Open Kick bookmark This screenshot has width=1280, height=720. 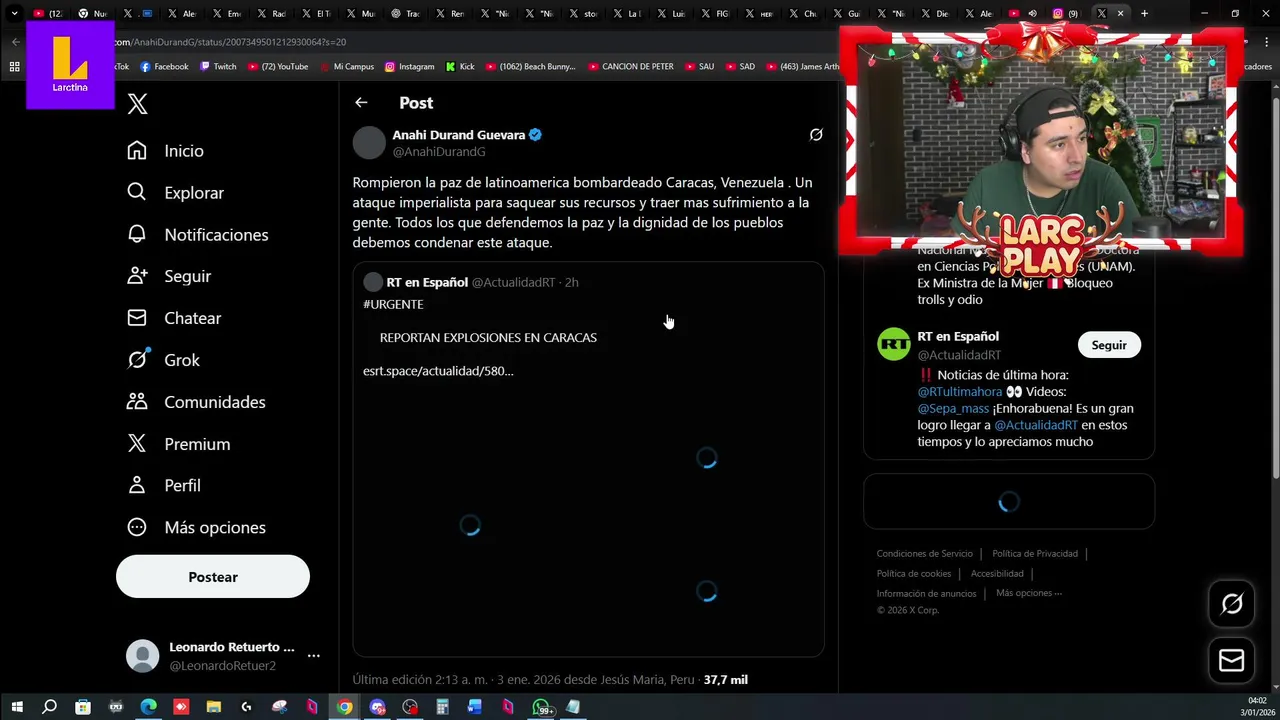pyautogui.click(x=460, y=67)
